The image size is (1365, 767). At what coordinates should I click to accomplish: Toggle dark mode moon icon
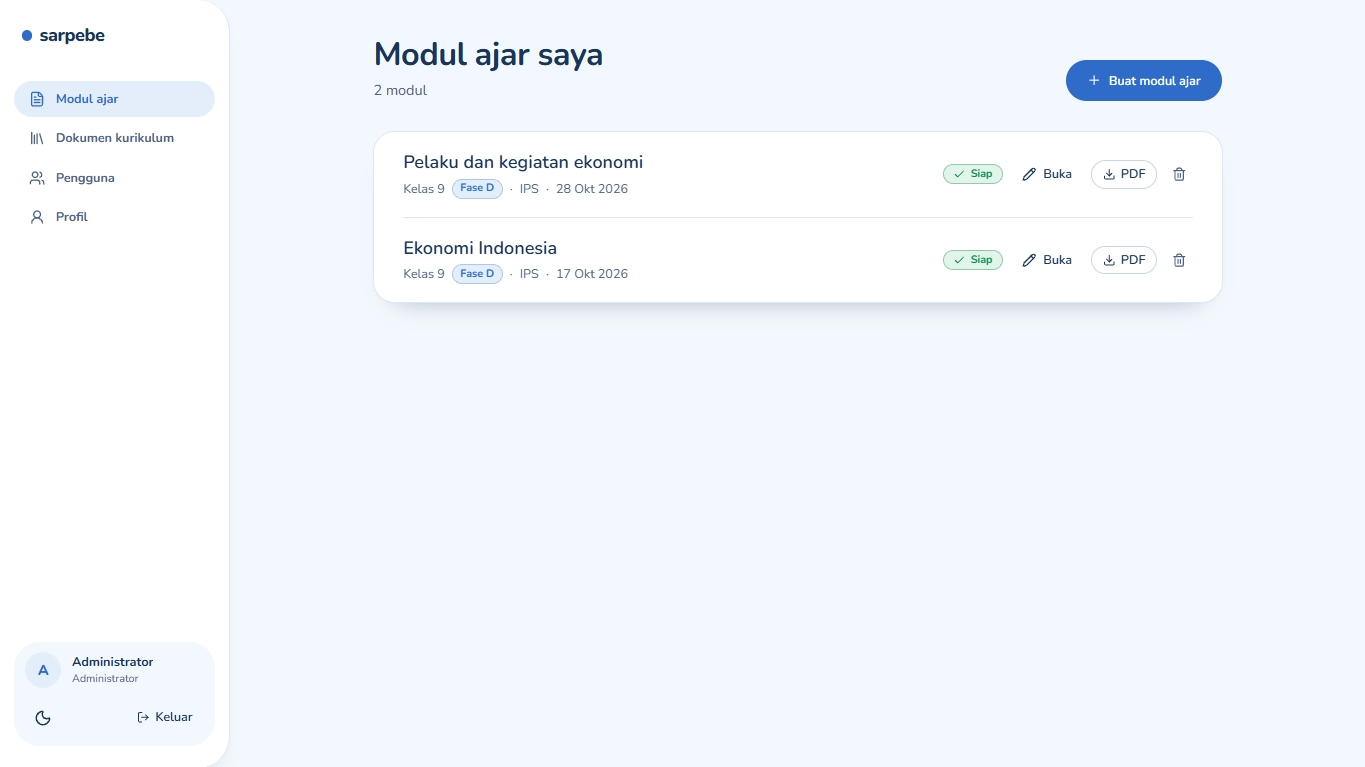pyautogui.click(x=43, y=717)
